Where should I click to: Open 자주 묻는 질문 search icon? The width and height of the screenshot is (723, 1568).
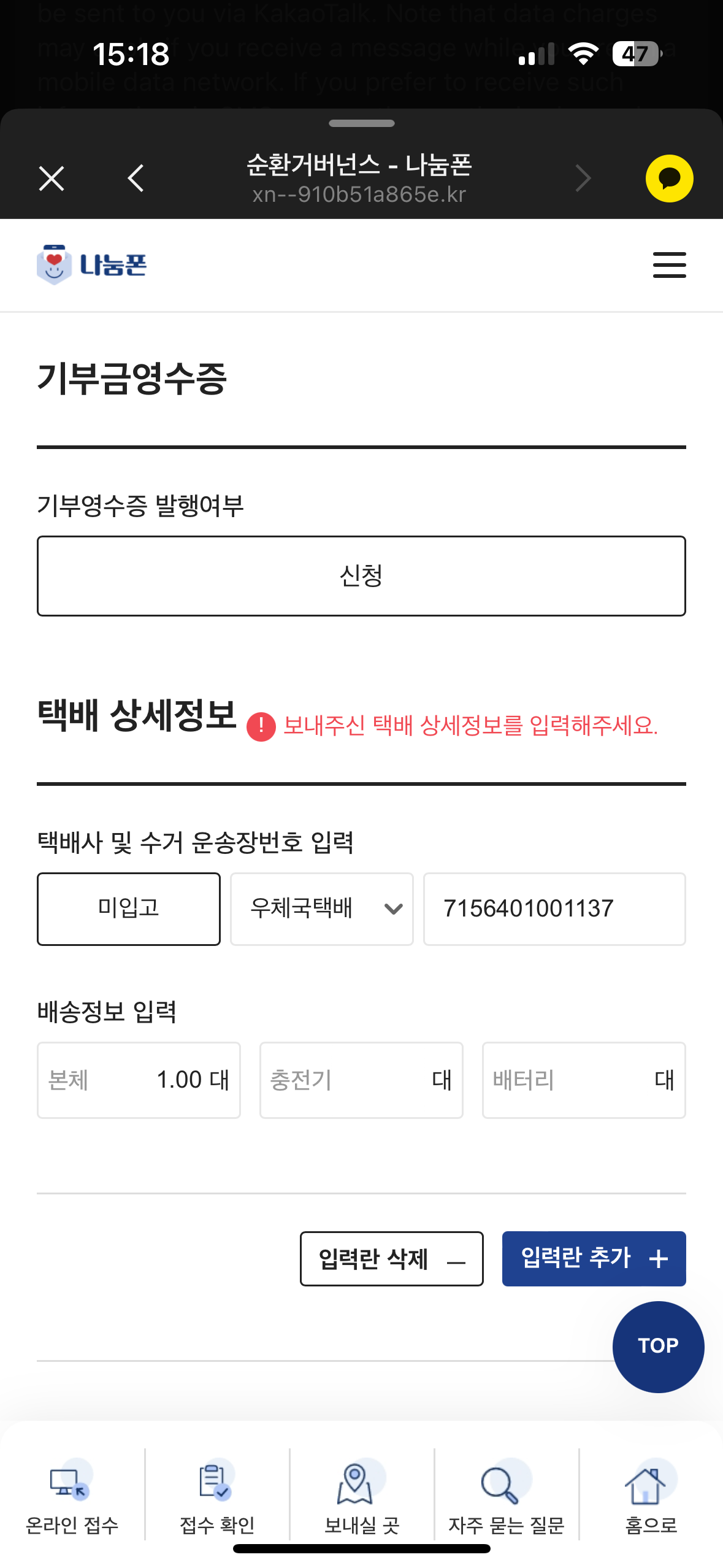coord(506,1496)
